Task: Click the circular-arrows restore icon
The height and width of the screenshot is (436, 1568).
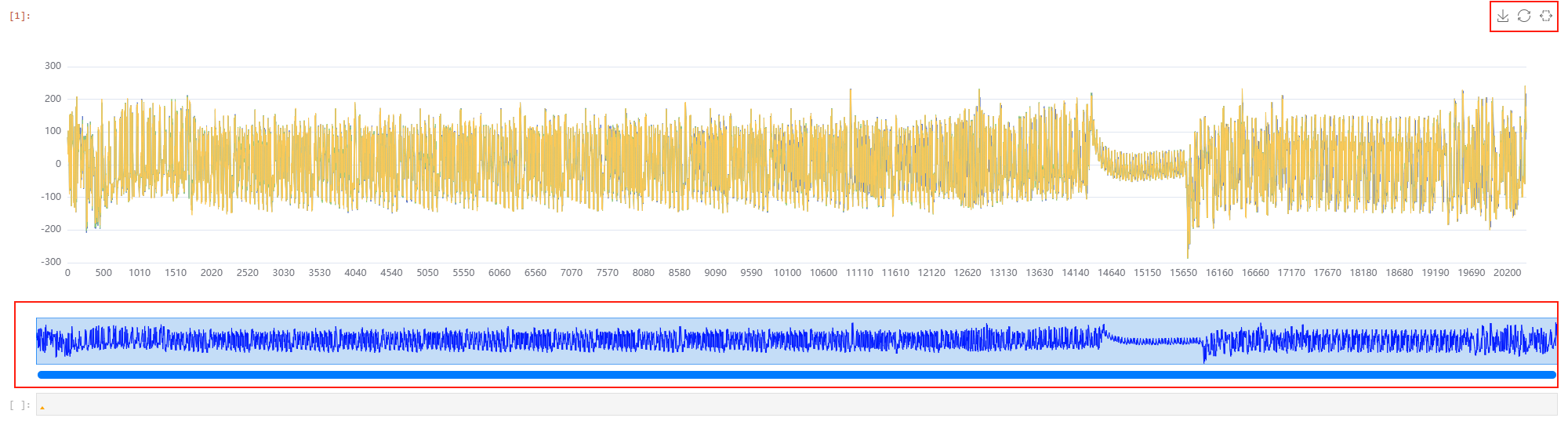Action: pyautogui.click(x=1524, y=16)
